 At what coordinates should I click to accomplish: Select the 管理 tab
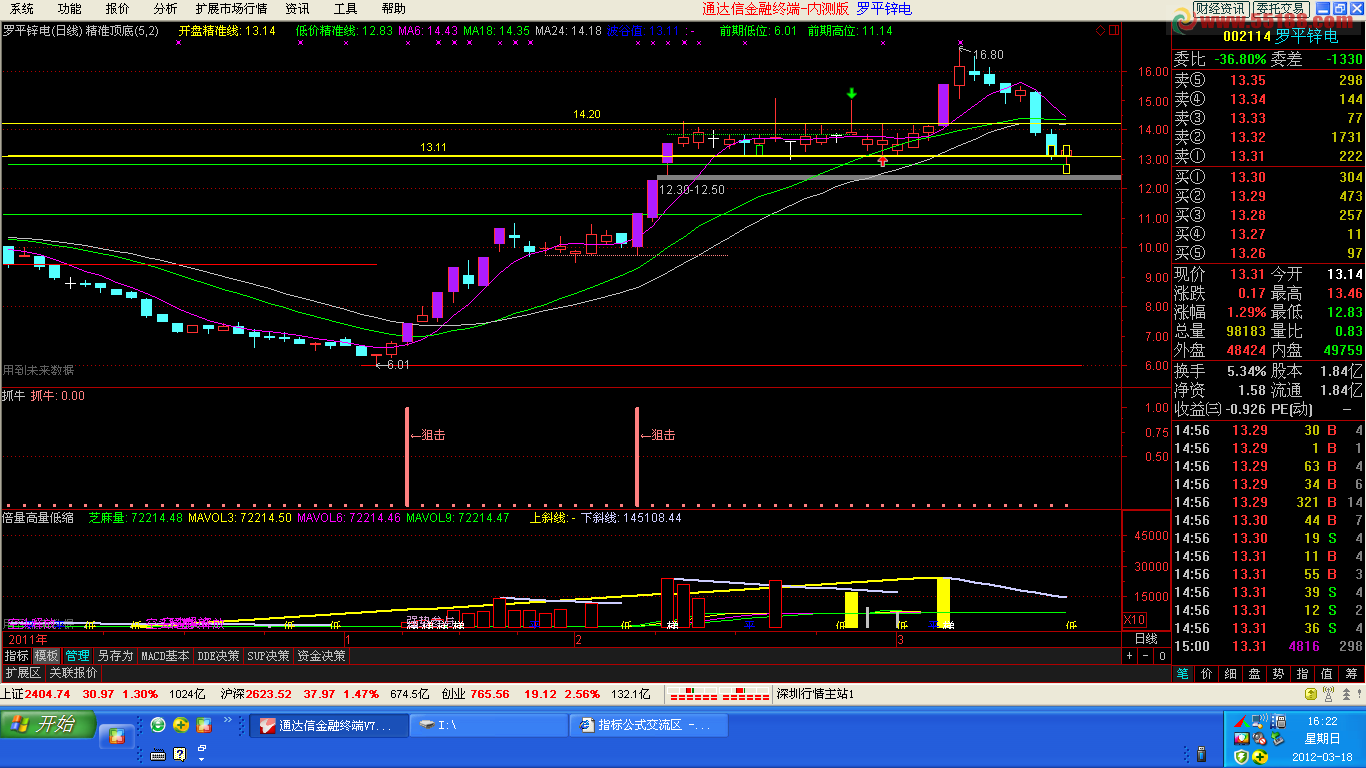(x=77, y=656)
